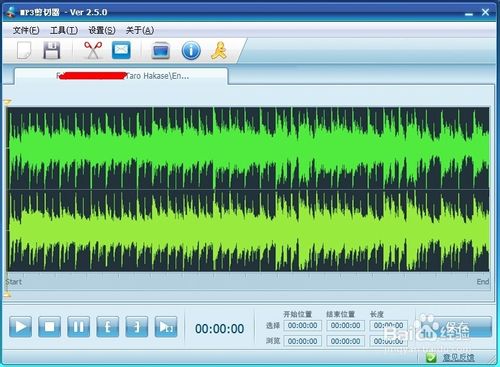500x367 pixels.
Task: Open the 关于(A) menu
Action: (140, 30)
